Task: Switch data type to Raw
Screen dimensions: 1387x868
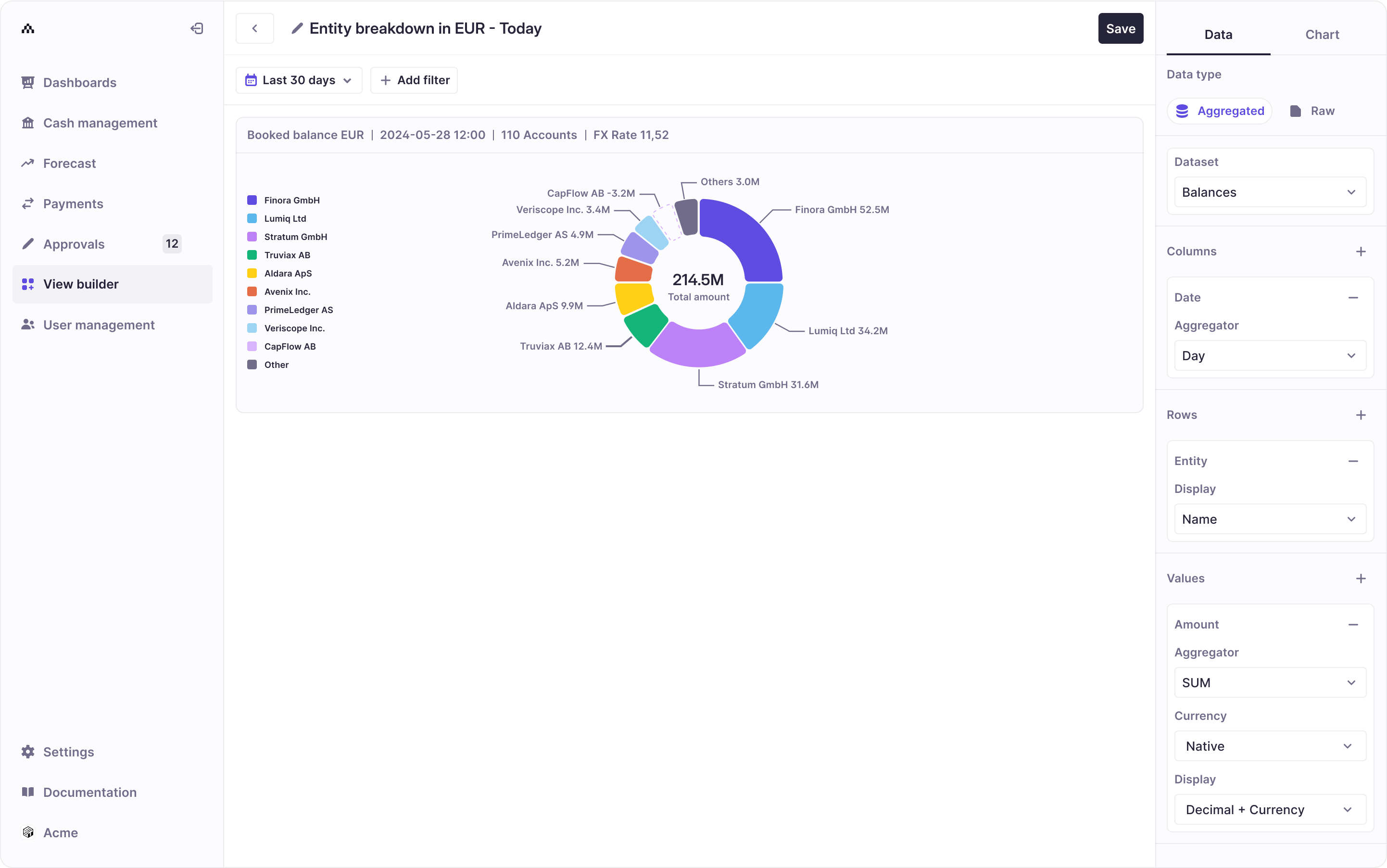Action: click(1312, 111)
